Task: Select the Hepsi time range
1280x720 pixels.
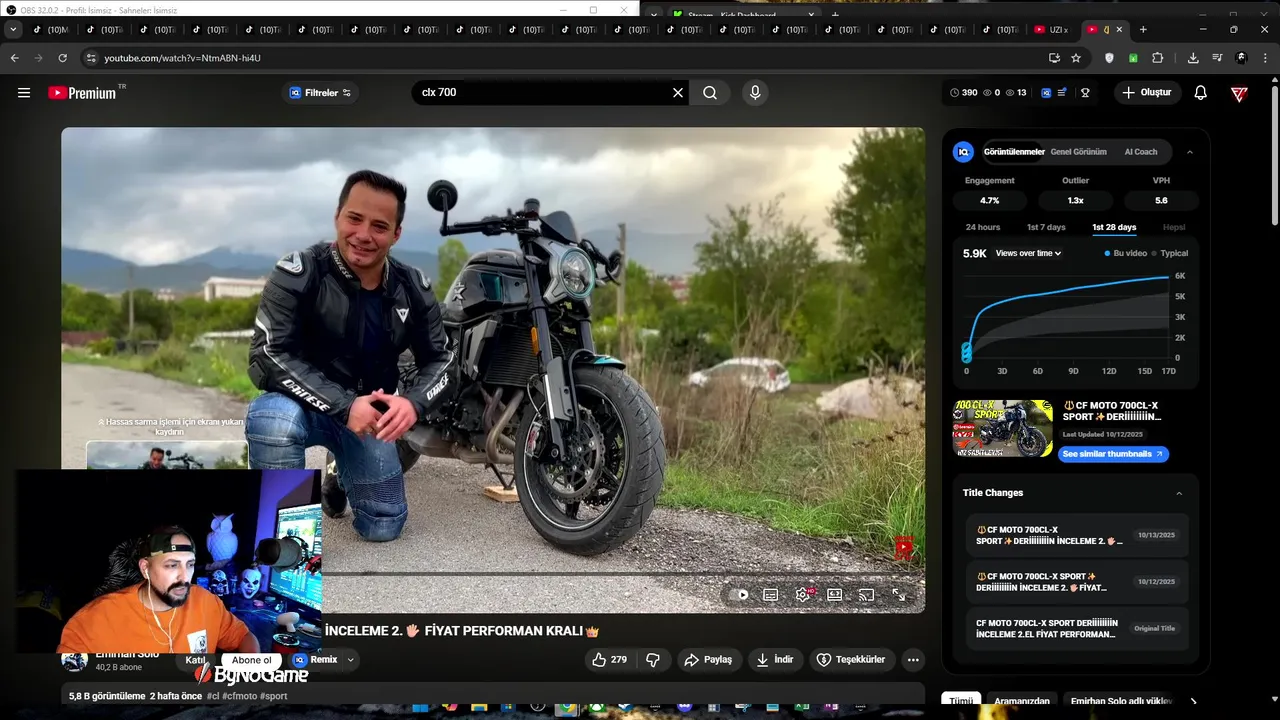Action: 1174,227
